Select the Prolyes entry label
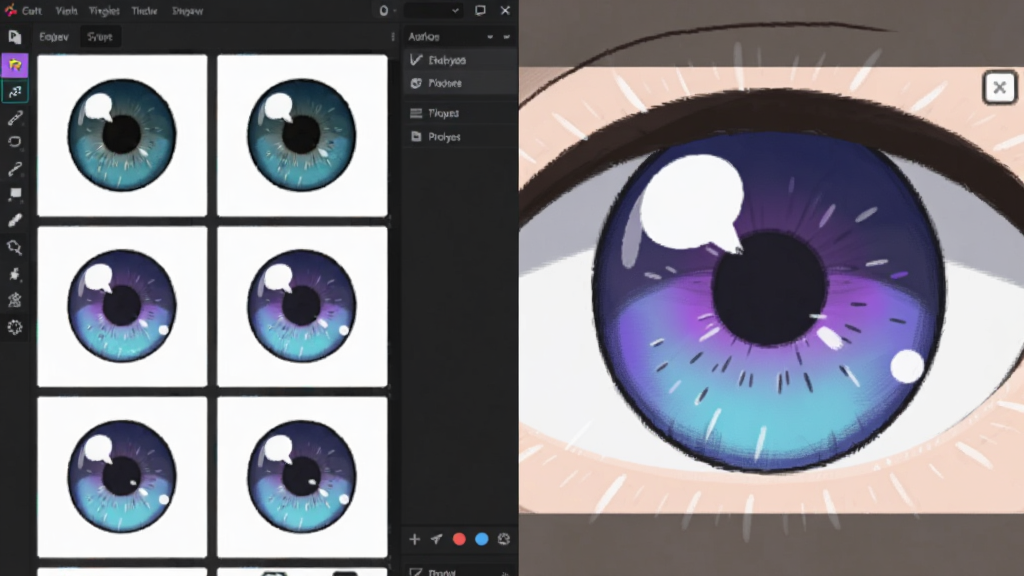1024x576 pixels. [x=444, y=137]
